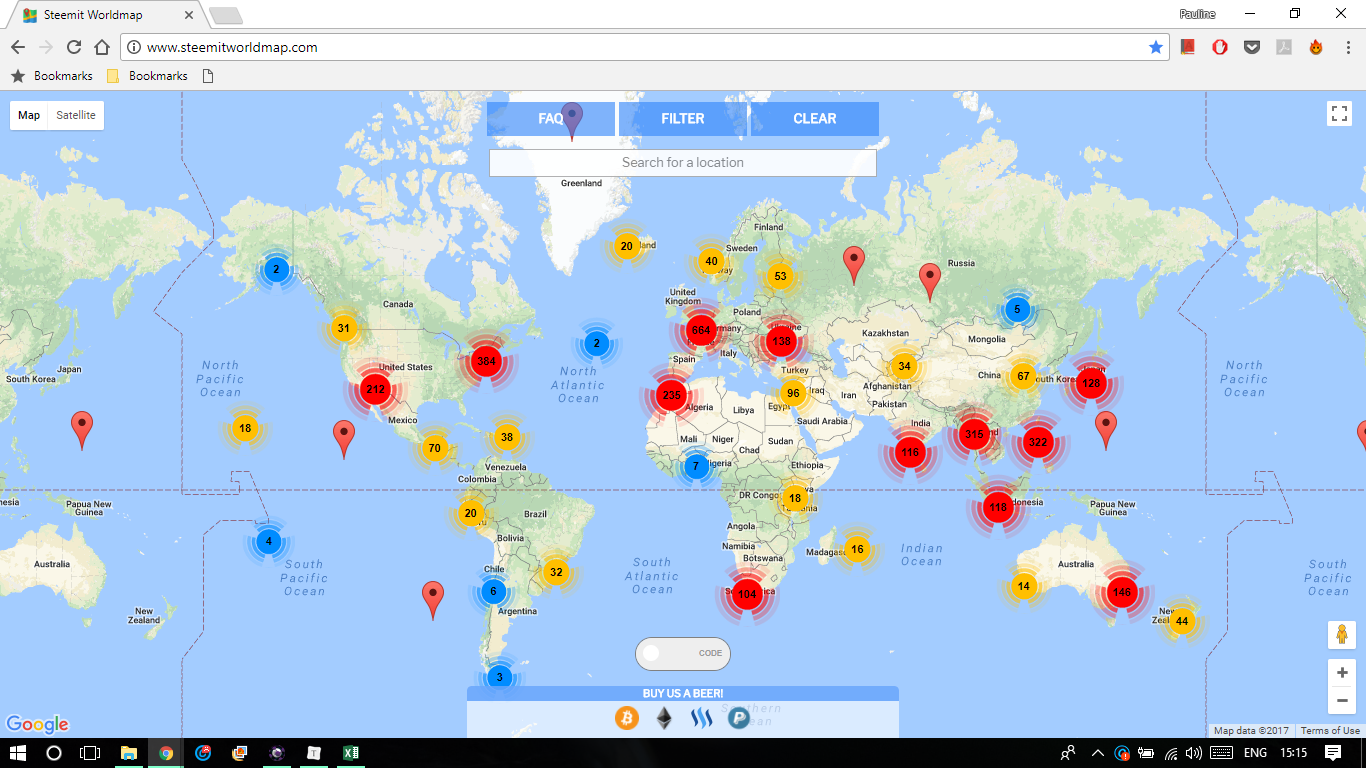1366x768 pixels.
Task: Click the Bitcoin donation icon
Action: 627,717
